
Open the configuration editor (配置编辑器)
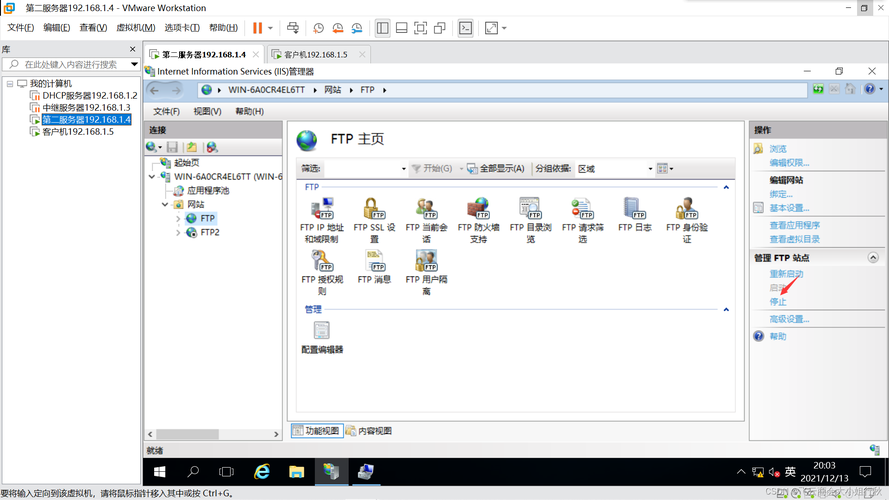tap(321, 337)
